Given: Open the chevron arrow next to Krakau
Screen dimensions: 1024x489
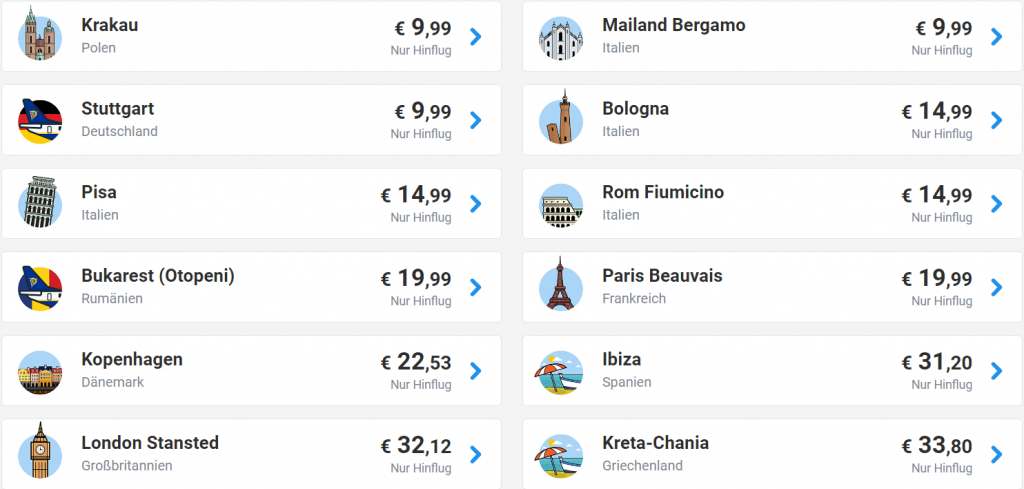Looking at the screenshot, I should [x=476, y=37].
